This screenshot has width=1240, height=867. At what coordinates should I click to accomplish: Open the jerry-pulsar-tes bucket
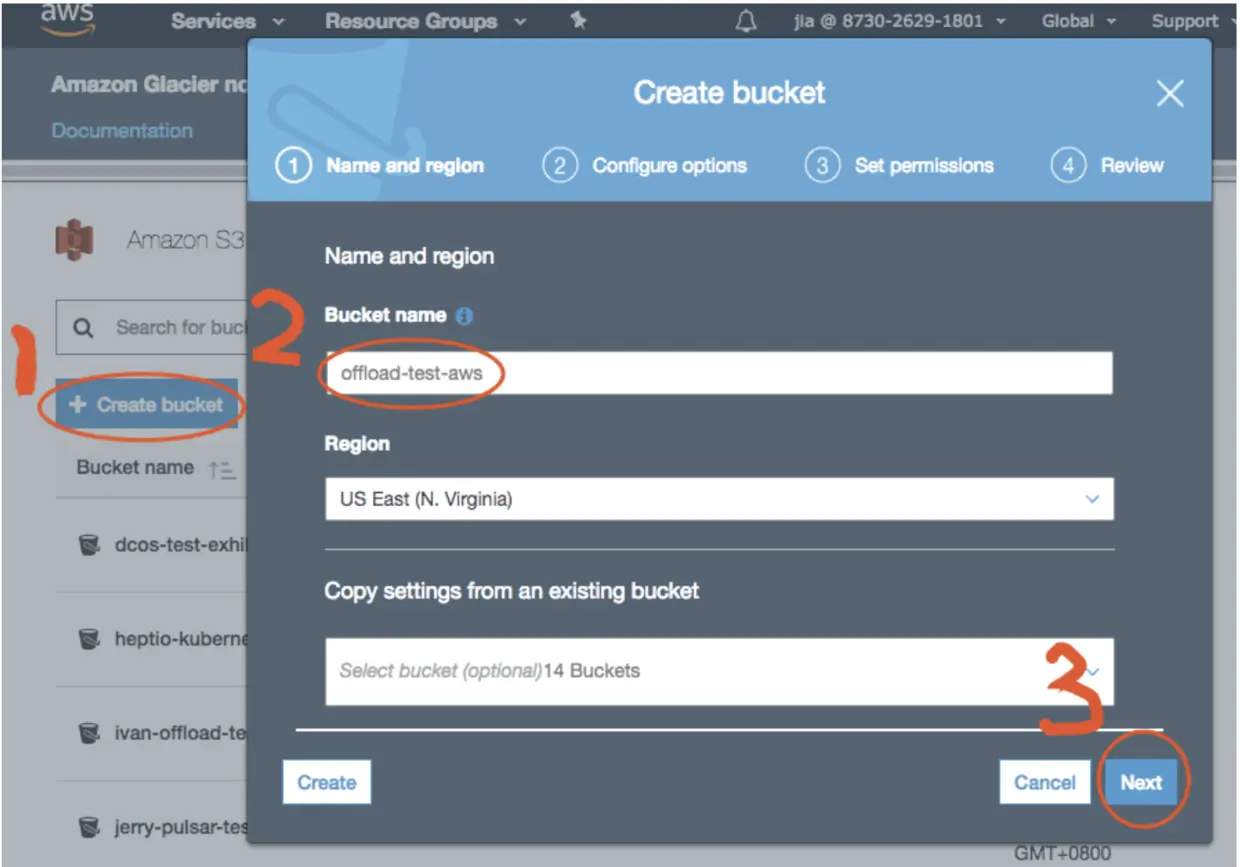(x=180, y=827)
